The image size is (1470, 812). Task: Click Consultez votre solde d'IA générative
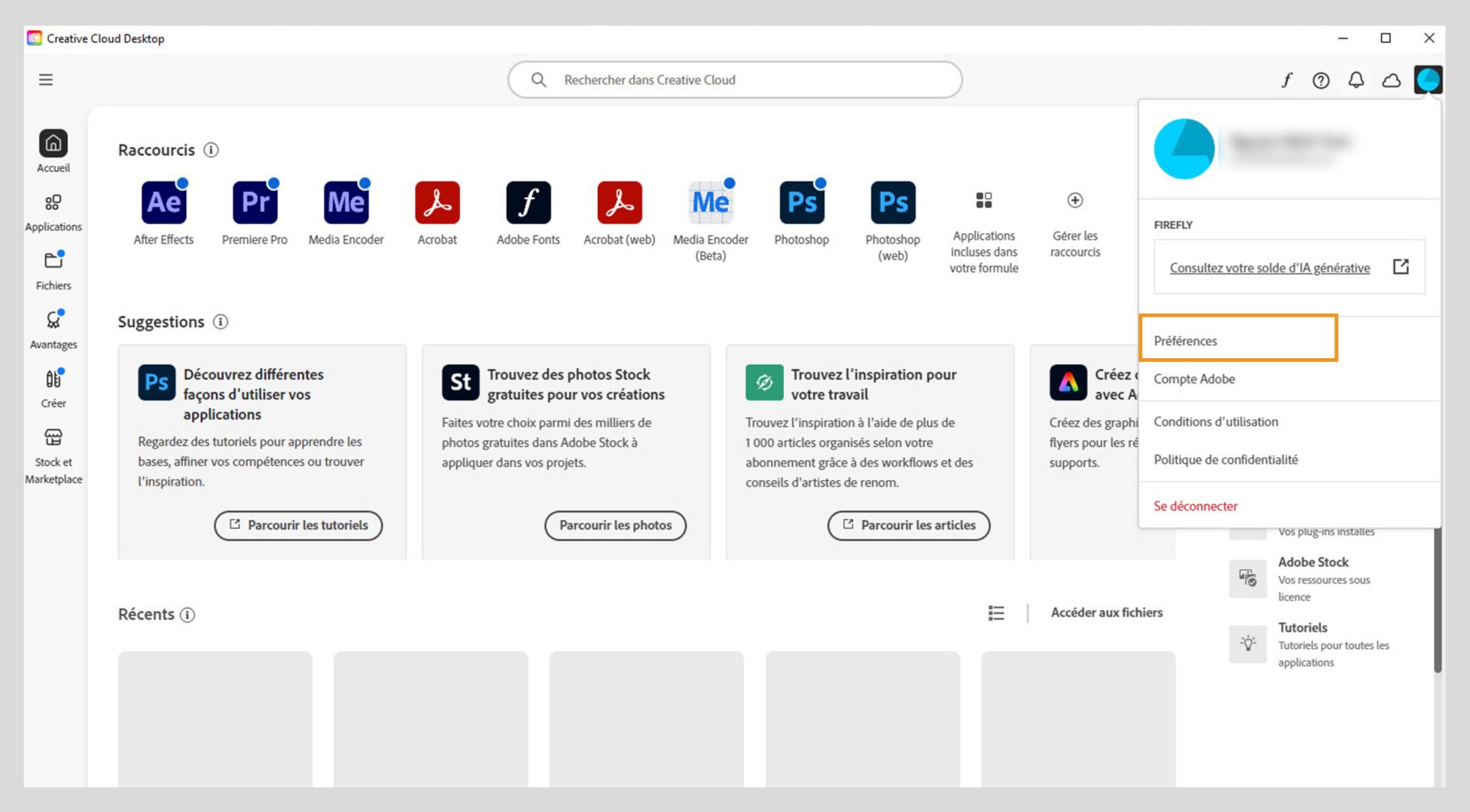click(x=1269, y=268)
